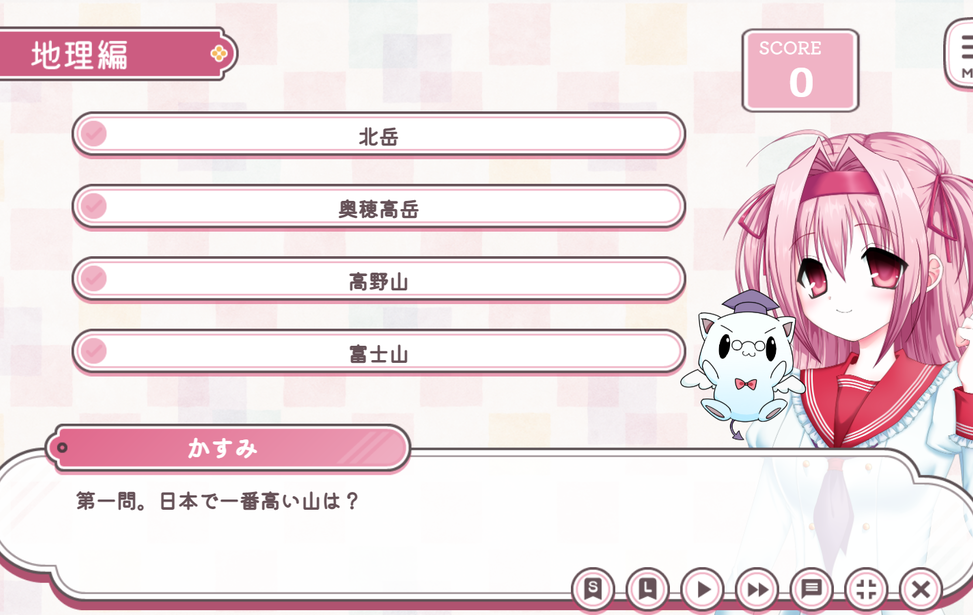
Task: Tick the checkmark beside 北岳
Action: 94,133
